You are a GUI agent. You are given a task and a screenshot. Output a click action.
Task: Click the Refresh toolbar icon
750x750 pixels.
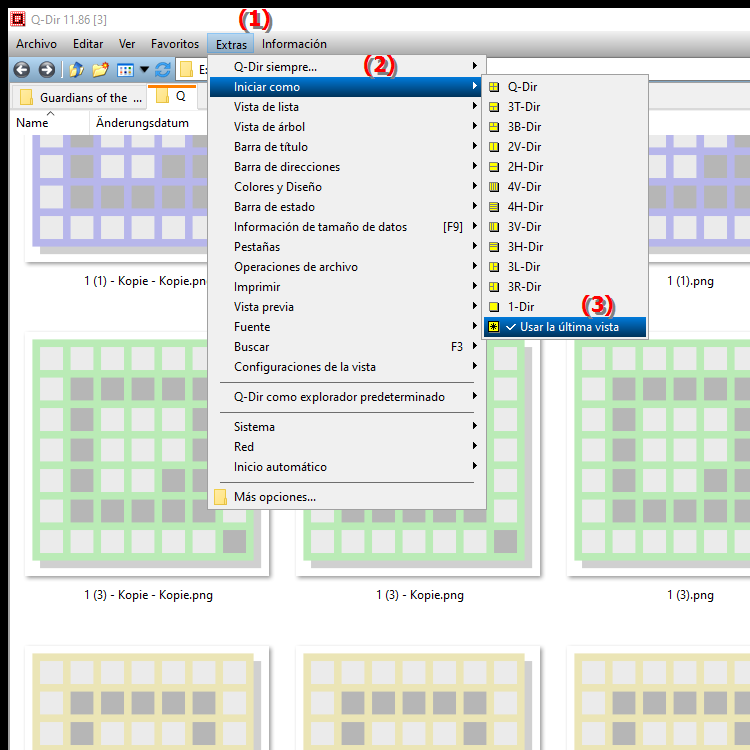[163, 70]
